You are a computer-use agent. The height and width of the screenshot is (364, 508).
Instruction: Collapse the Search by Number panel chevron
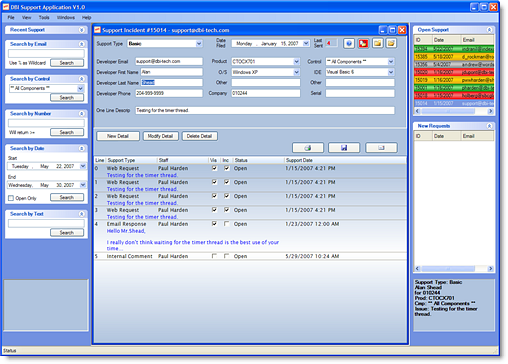coord(82,114)
